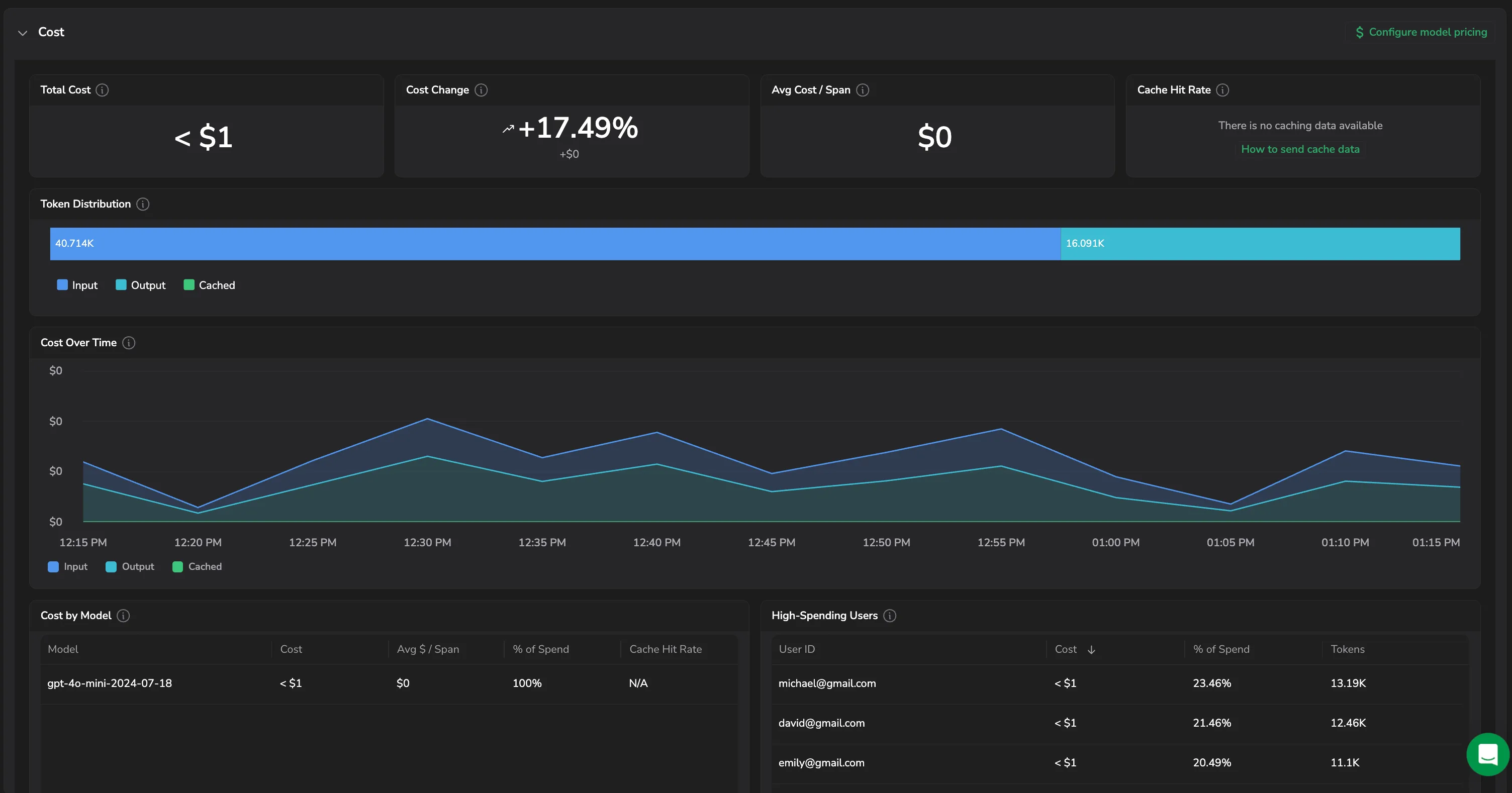The image size is (1512, 793).
Task: Toggle Input legend in Token Distribution
Action: coord(77,285)
